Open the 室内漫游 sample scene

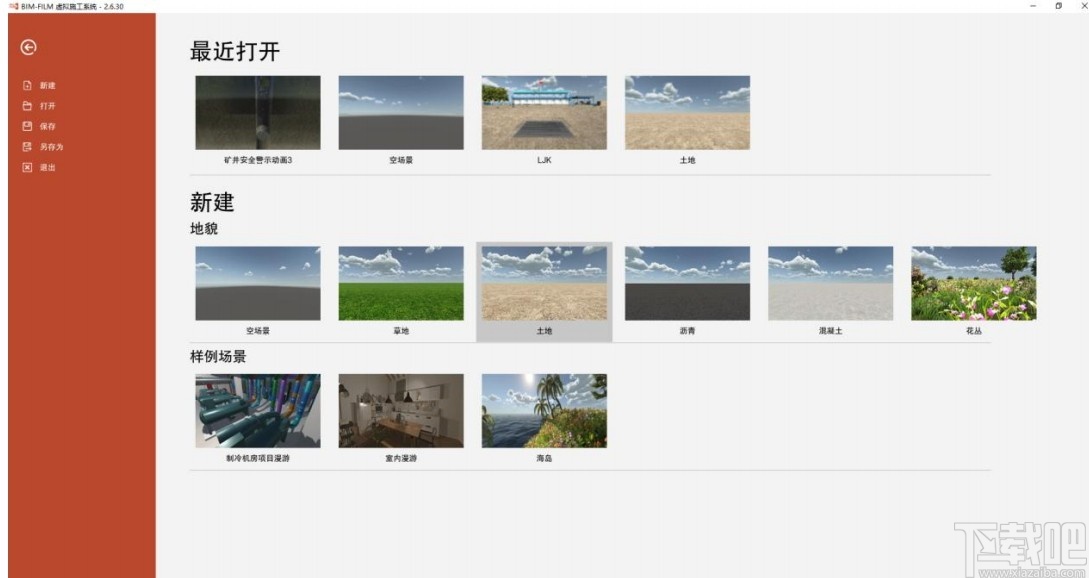tap(400, 410)
